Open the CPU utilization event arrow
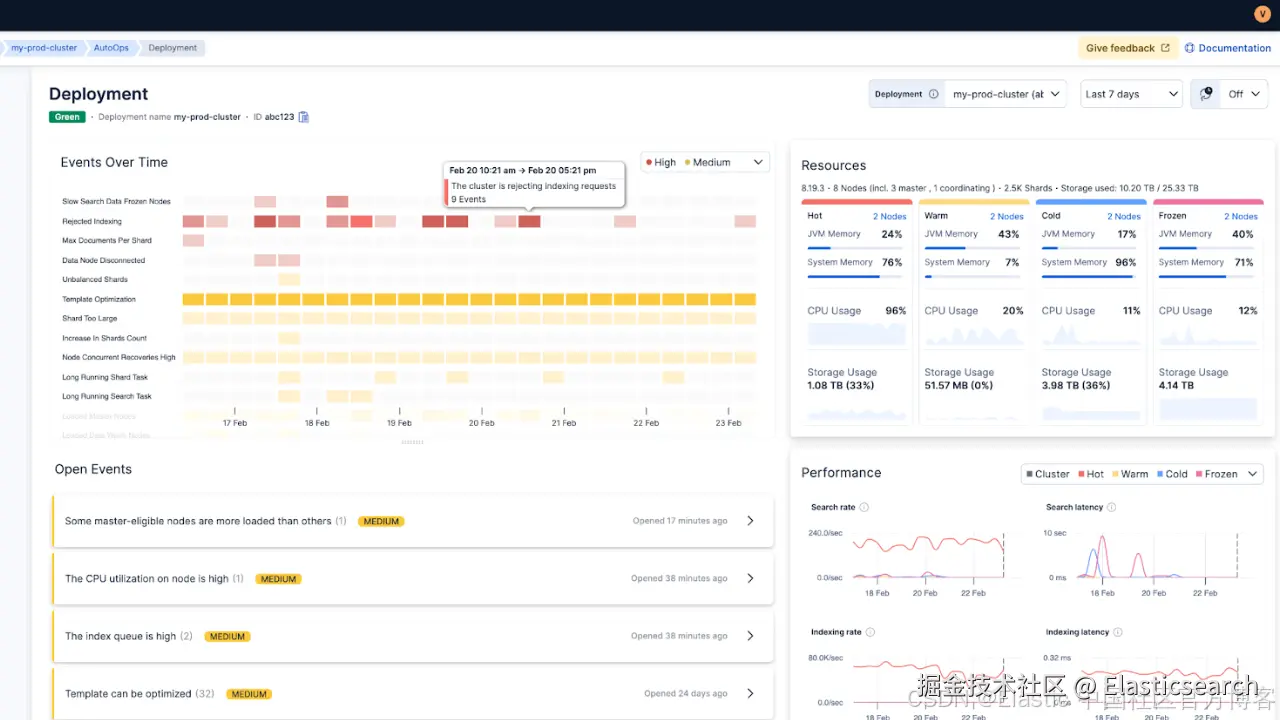This screenshot has width=1280, height=720. point(751,578)
